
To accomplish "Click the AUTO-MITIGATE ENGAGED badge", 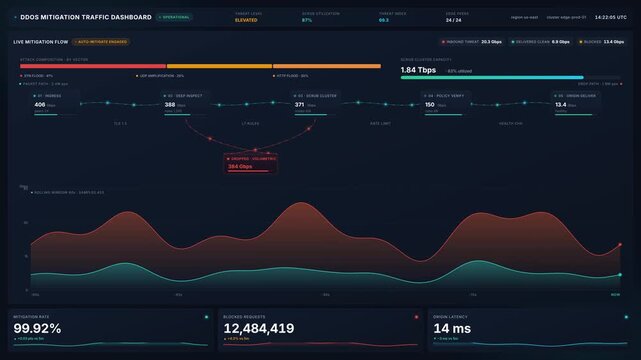I will (x=101, y=42).
